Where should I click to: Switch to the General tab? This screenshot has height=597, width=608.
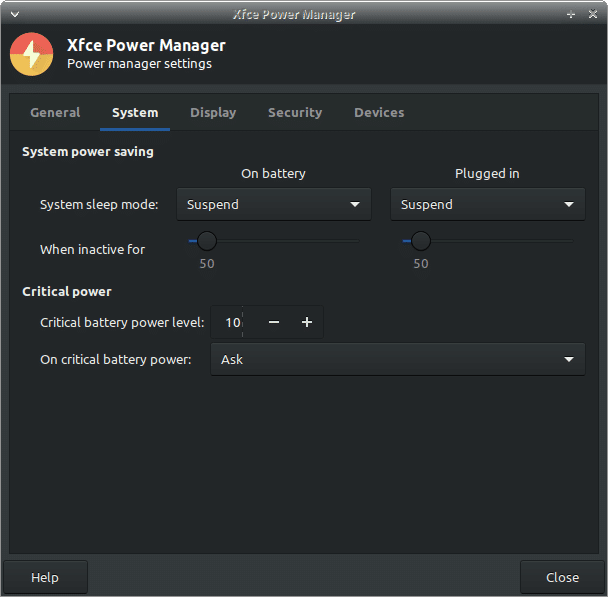click(x=55, y=113)
